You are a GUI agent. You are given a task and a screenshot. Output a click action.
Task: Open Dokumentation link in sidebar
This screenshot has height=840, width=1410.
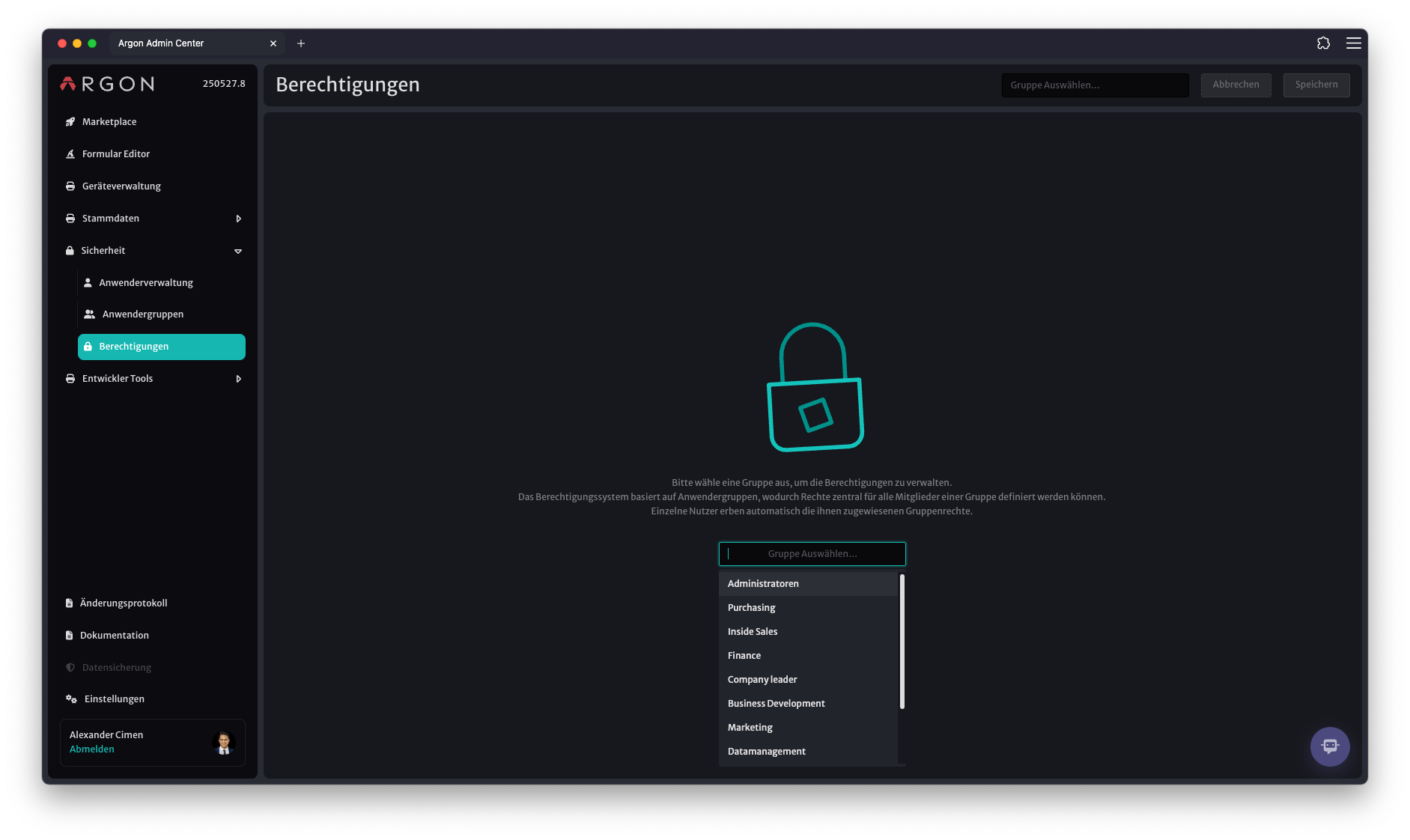(152, 636)
